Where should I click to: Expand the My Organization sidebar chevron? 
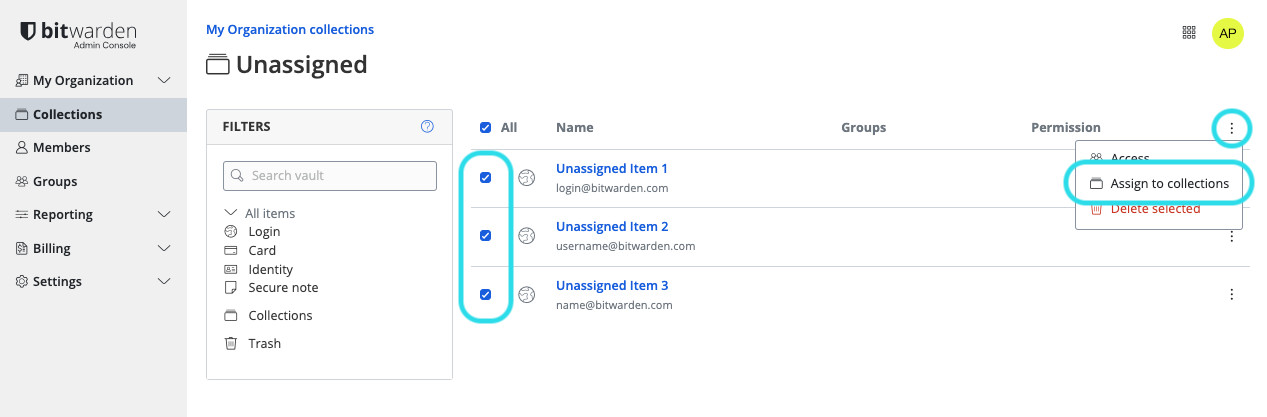(165, 81)
